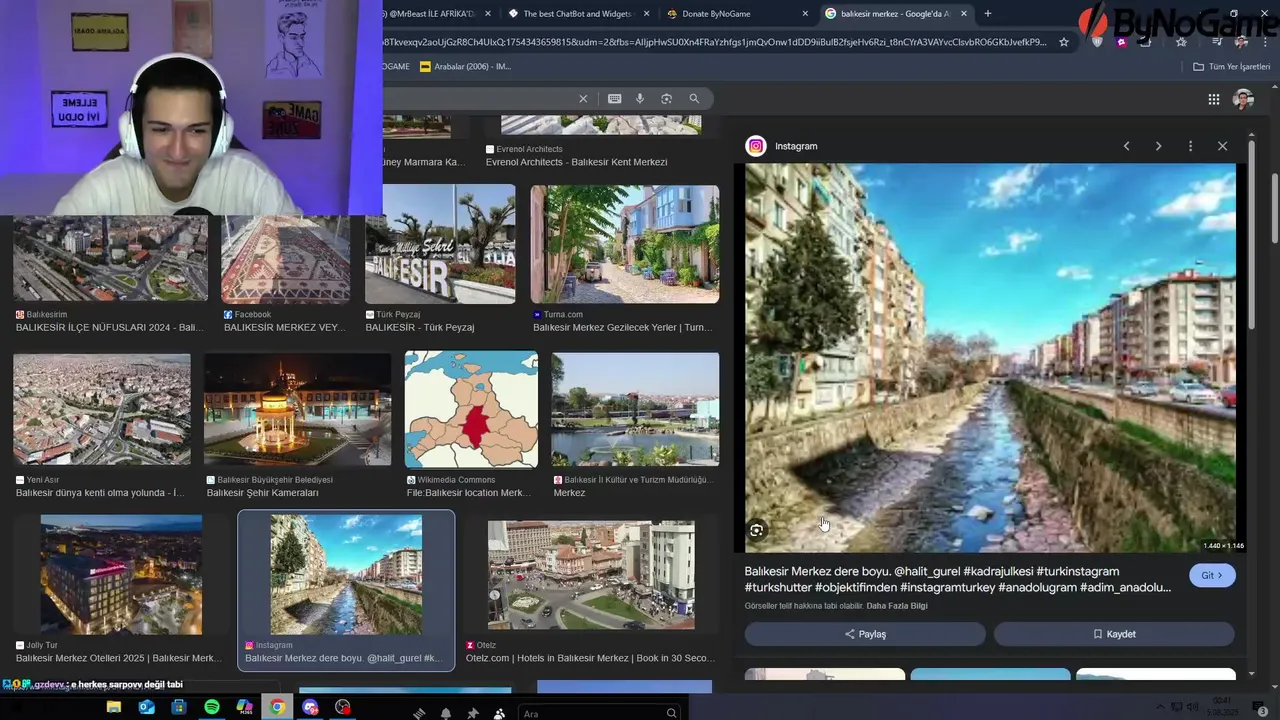
Task: Open the Turna.com Gezilecek Yerler thumbnail
Action: pyautogui.click(x=625, y=244)
